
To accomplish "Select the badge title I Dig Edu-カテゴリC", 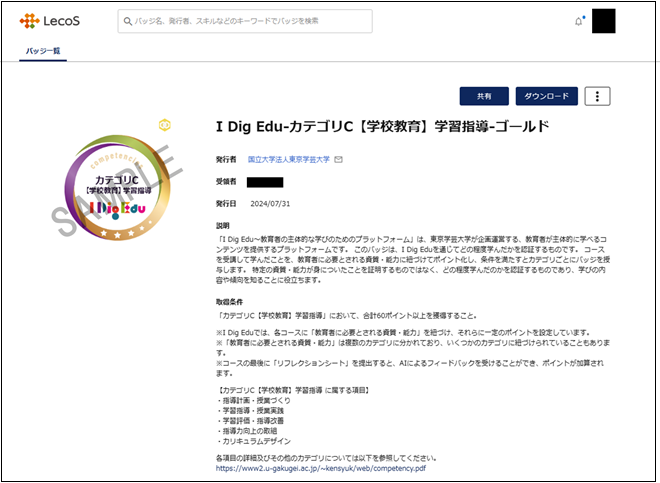I will [x=382, y=126].
